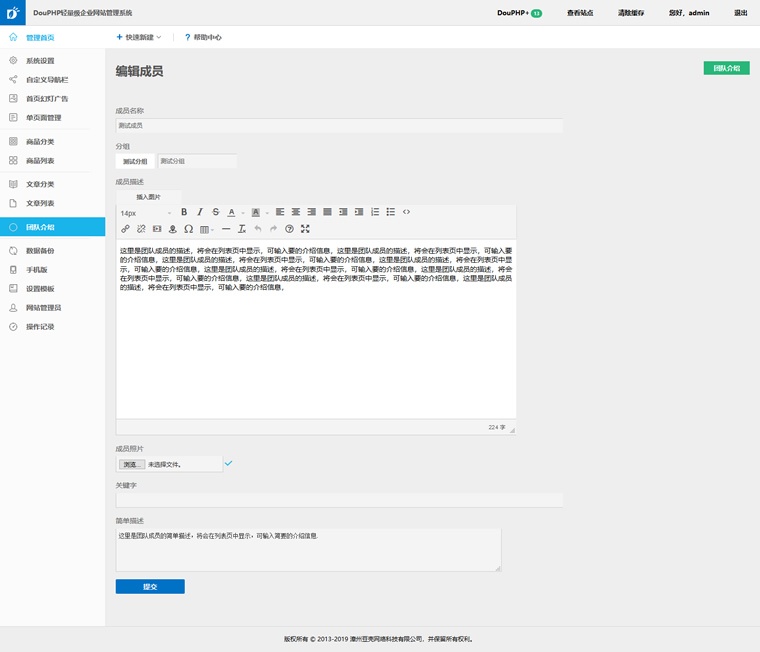The image size is (760, 652).
Task: Apply strikethrough to text
Action: pos(216,212)
